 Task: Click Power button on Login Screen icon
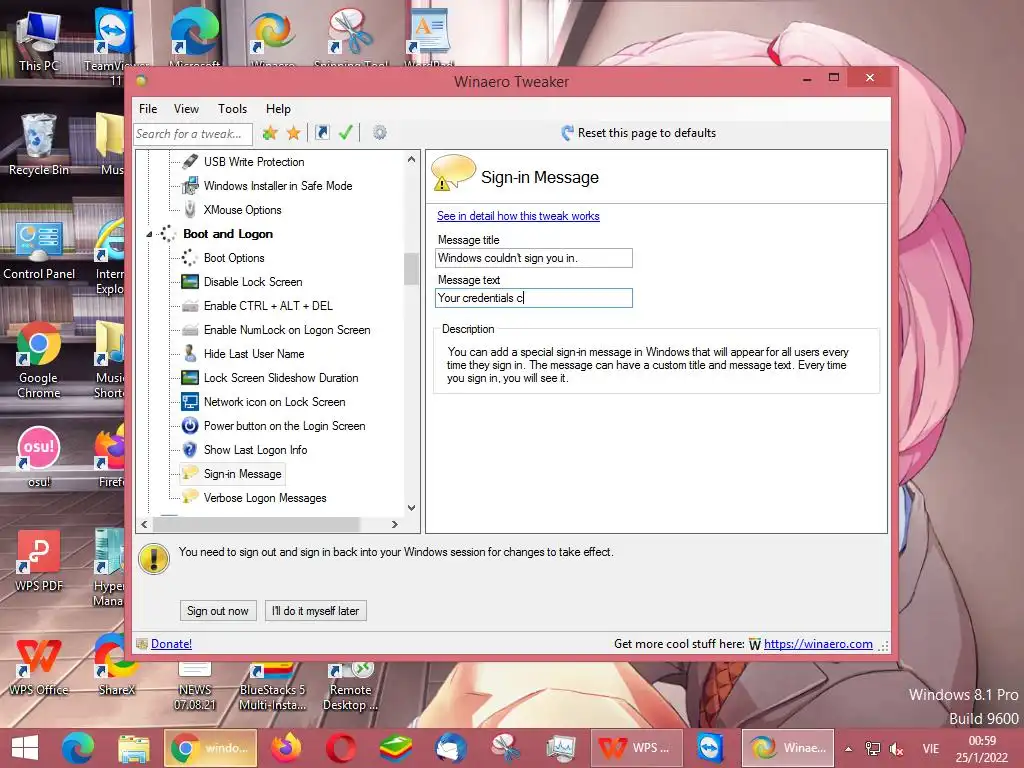coord(190,426)
